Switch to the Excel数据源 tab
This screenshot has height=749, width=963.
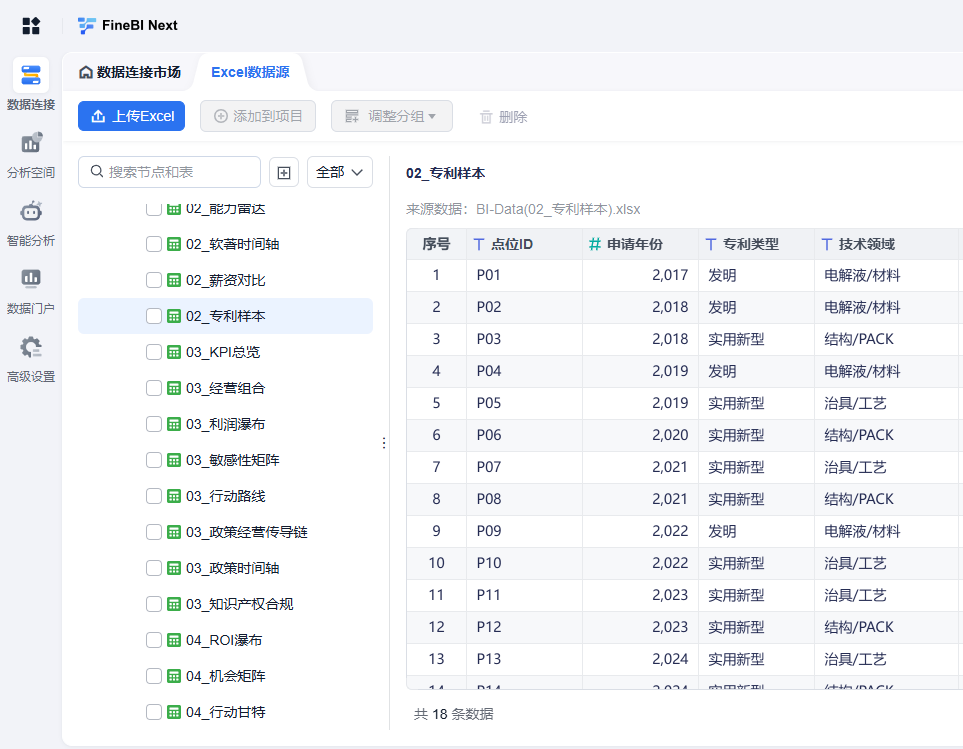(250, 72)
